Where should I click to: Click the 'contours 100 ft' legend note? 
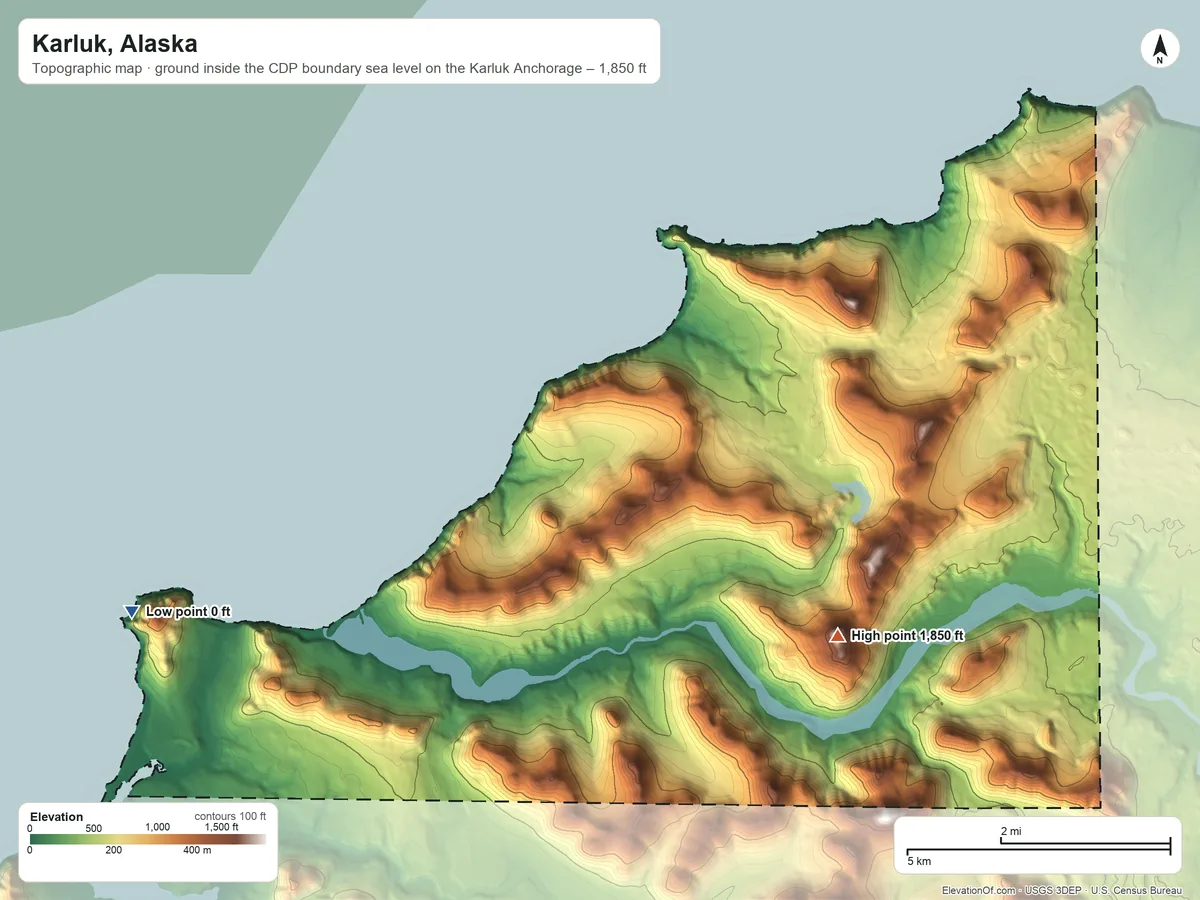pyautogui.click(x=230, y=816)
